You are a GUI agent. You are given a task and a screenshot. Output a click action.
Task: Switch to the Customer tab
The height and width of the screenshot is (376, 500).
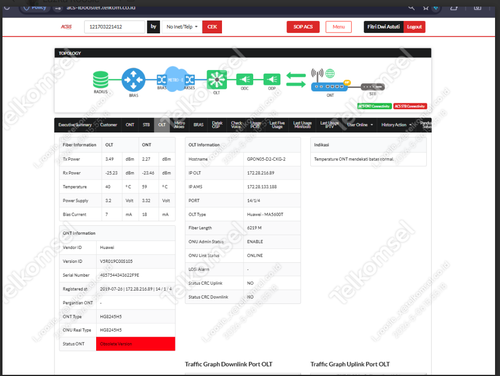click(108, 125)
